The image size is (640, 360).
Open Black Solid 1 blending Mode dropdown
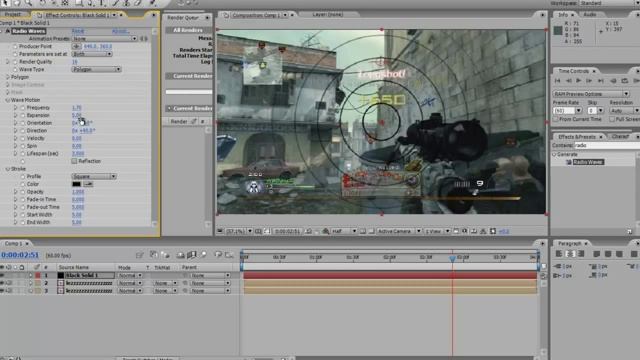click(129, 275)
